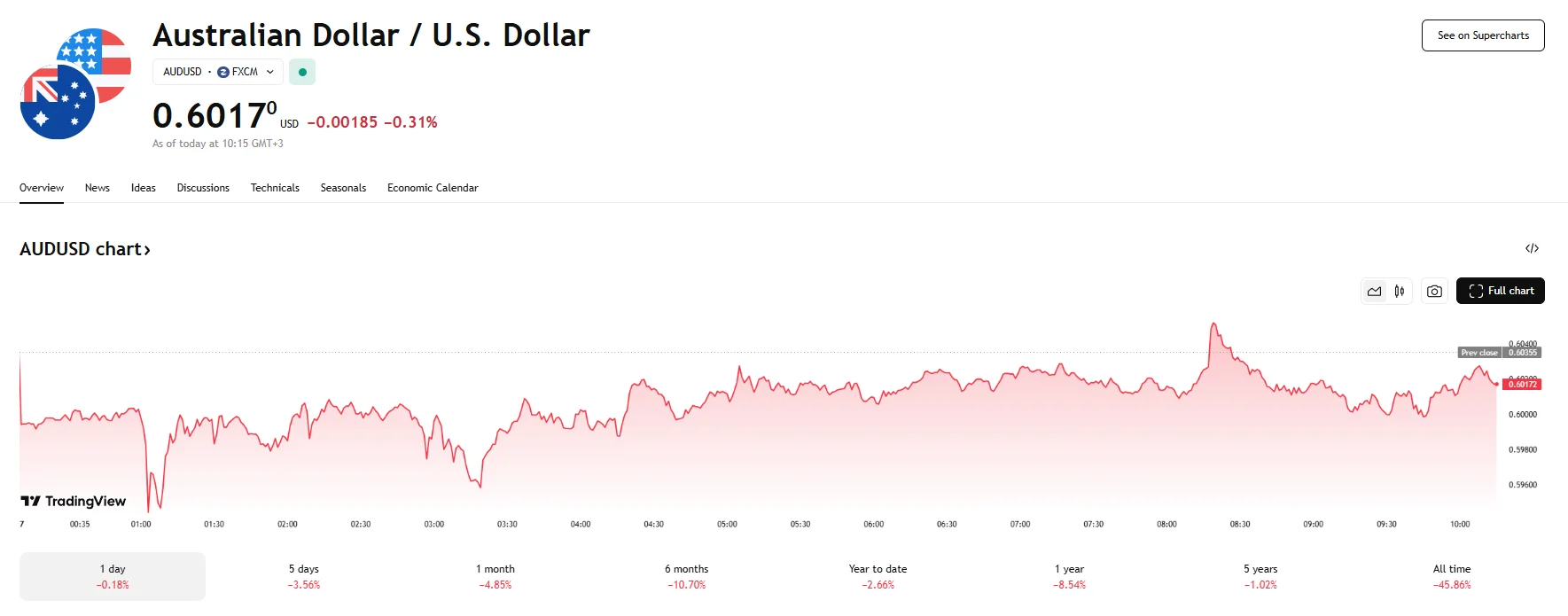
Task: Click the green market status indicator
Action: 302,72
